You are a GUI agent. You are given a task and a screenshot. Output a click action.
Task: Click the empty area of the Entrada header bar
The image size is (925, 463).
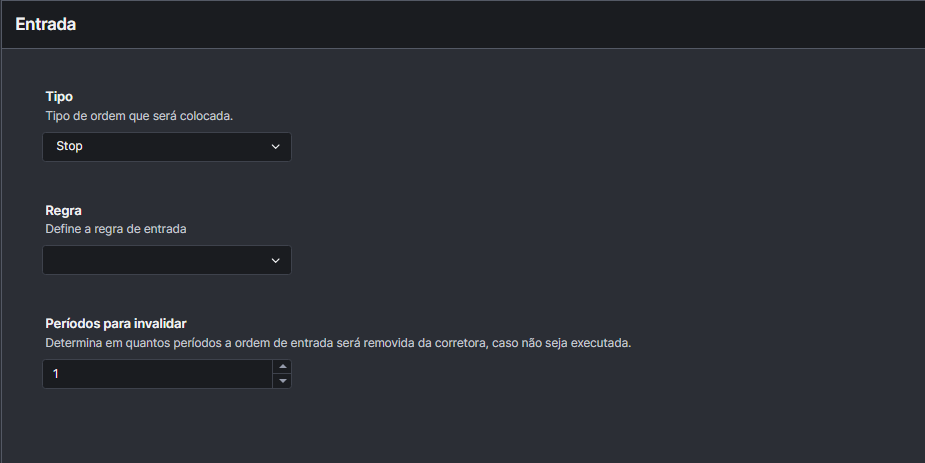click(x=500, y=24)
